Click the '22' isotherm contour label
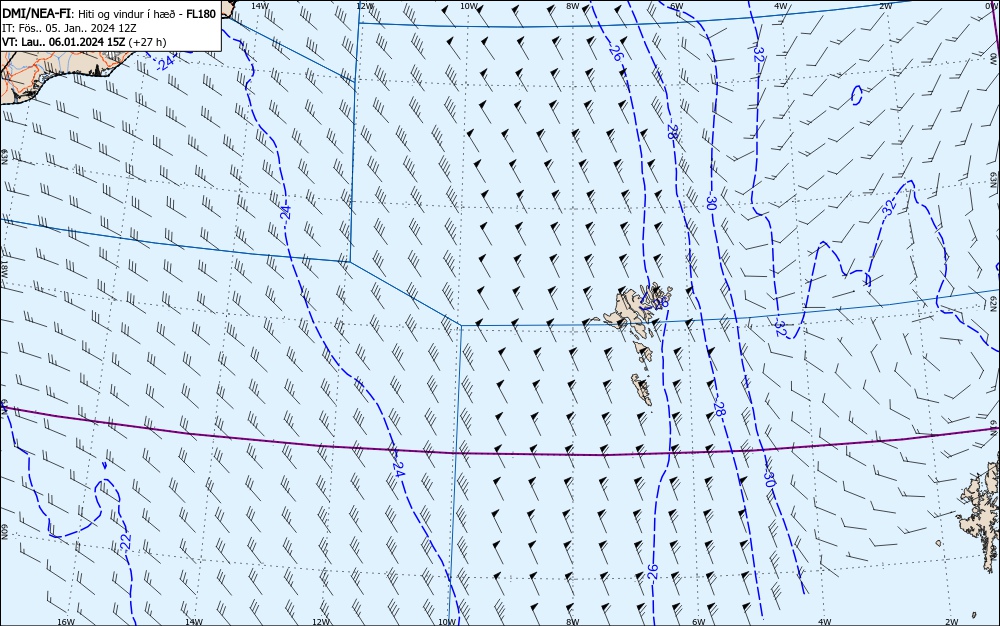1000x626 pixels. click(126, 542)
